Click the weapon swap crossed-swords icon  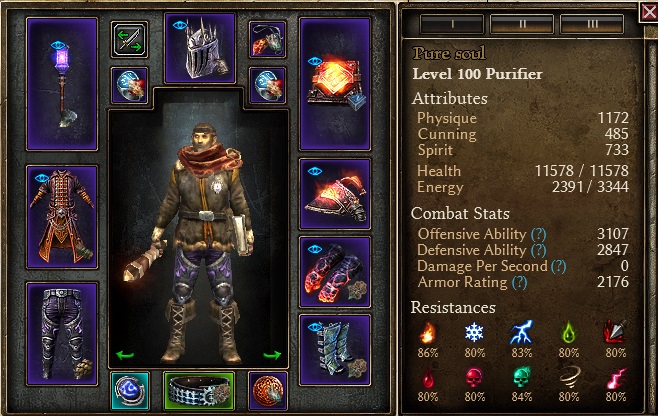point(129,39)
